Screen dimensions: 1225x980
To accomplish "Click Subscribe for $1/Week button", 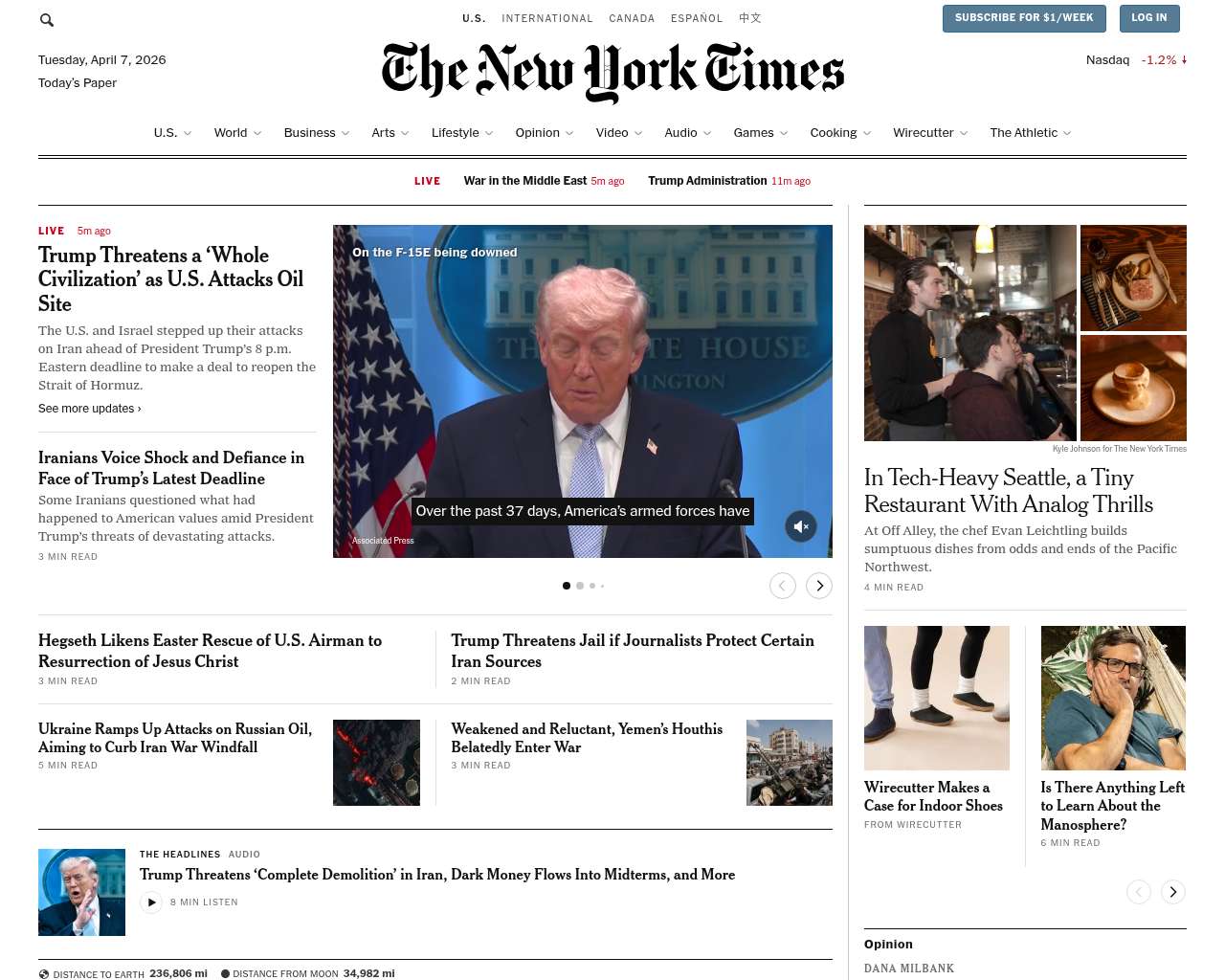I will pos(1024,18).
